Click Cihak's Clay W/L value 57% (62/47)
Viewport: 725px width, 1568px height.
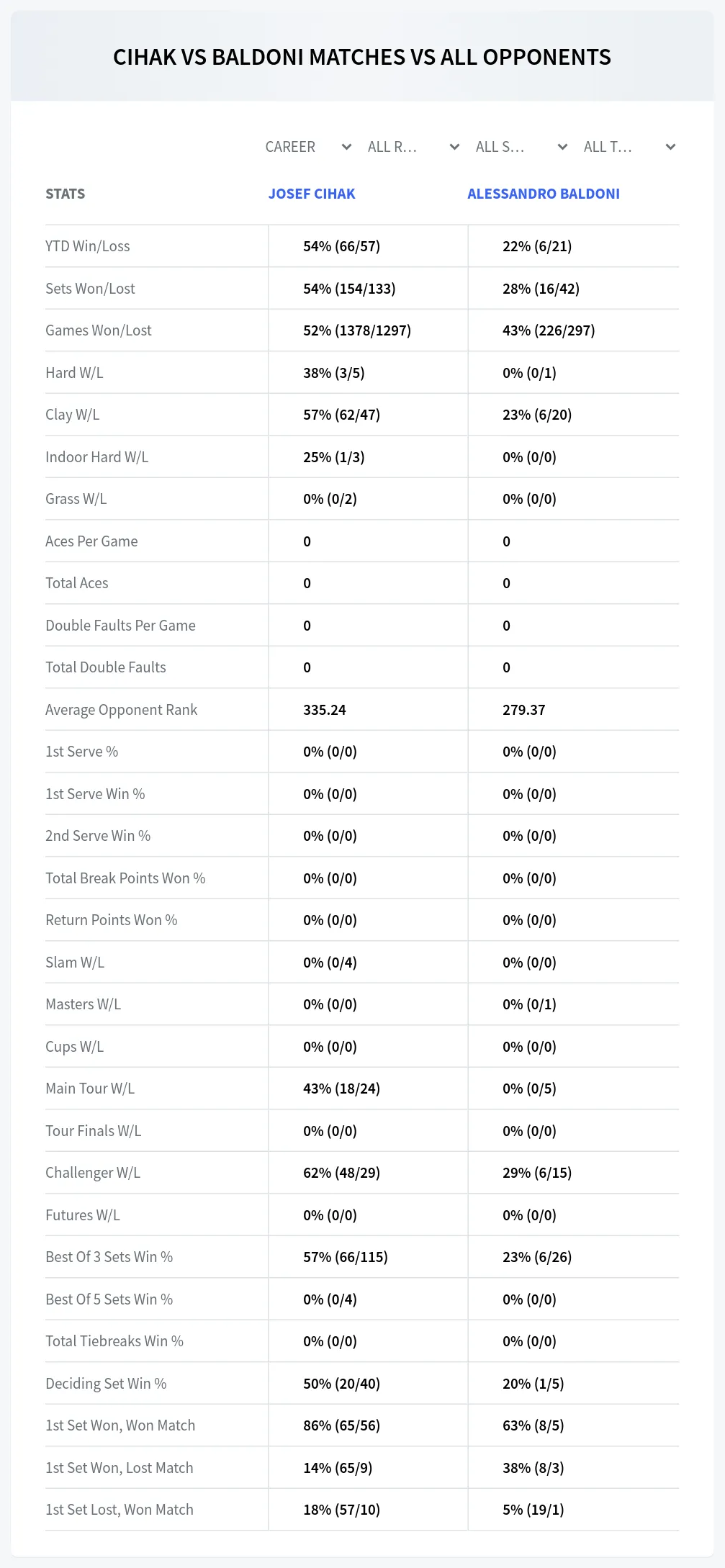click(341, 415)
